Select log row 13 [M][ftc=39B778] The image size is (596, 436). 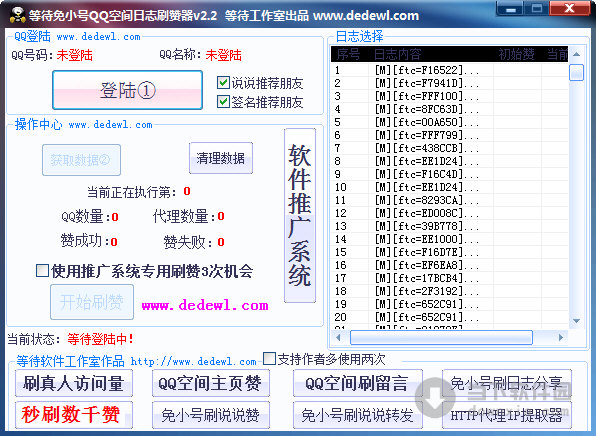pos(450,226)
